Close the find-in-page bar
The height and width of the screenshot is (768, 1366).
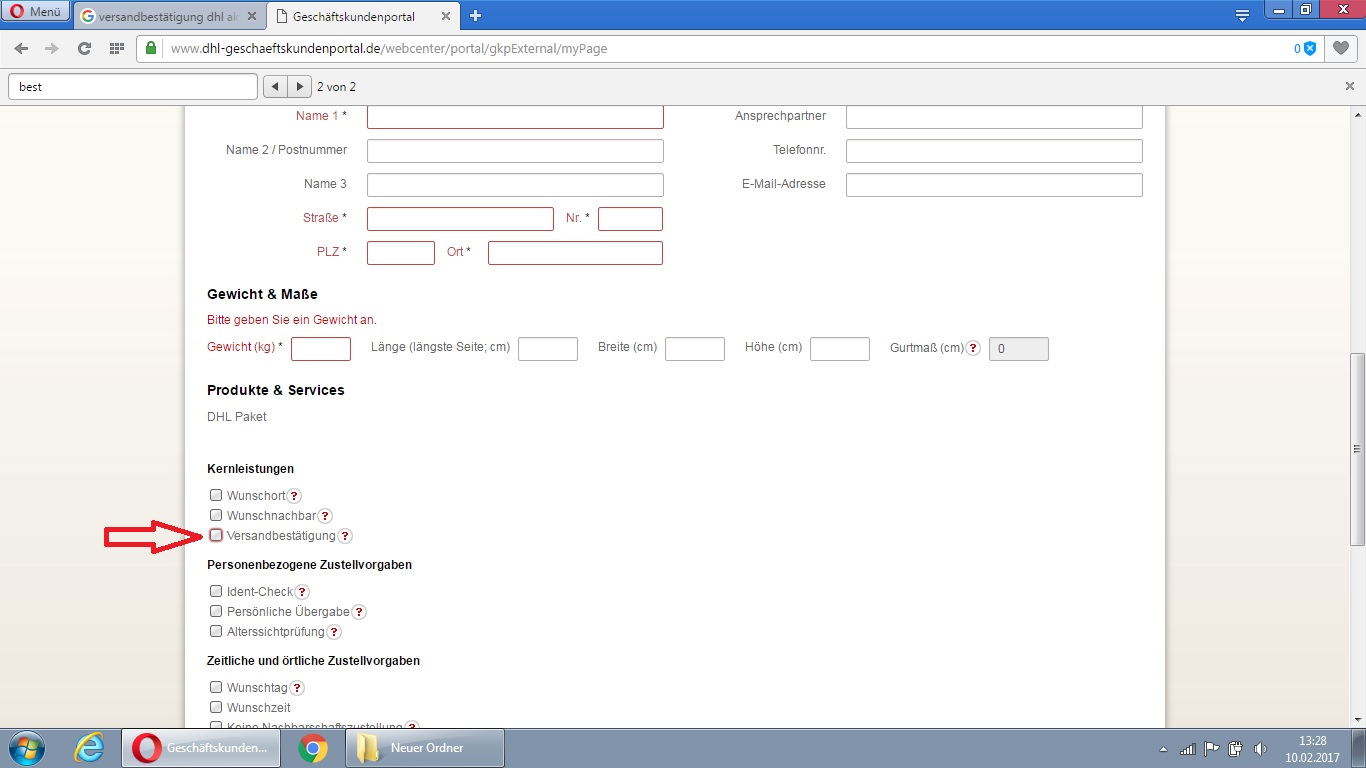point(1349,87)
